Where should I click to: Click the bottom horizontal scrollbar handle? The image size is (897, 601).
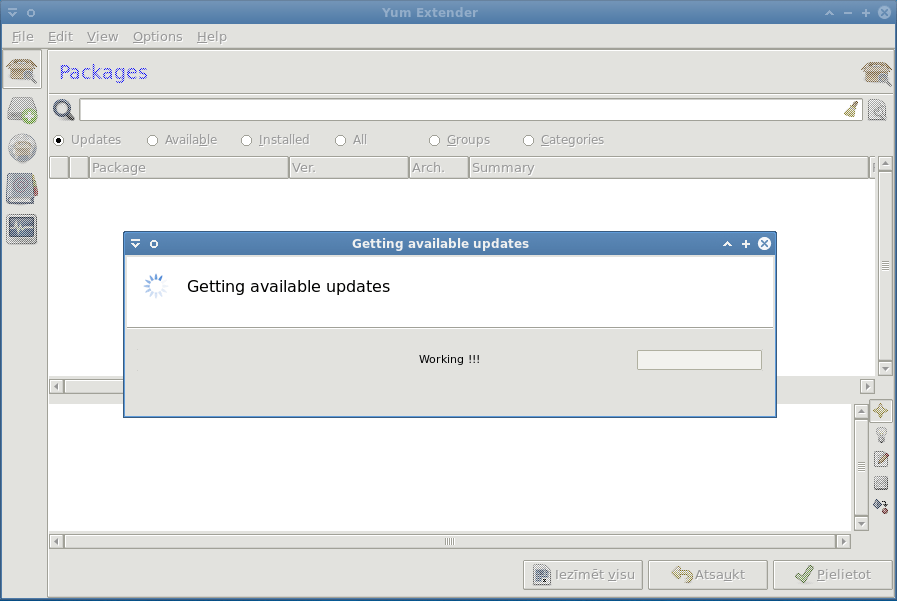pos(450,542)
